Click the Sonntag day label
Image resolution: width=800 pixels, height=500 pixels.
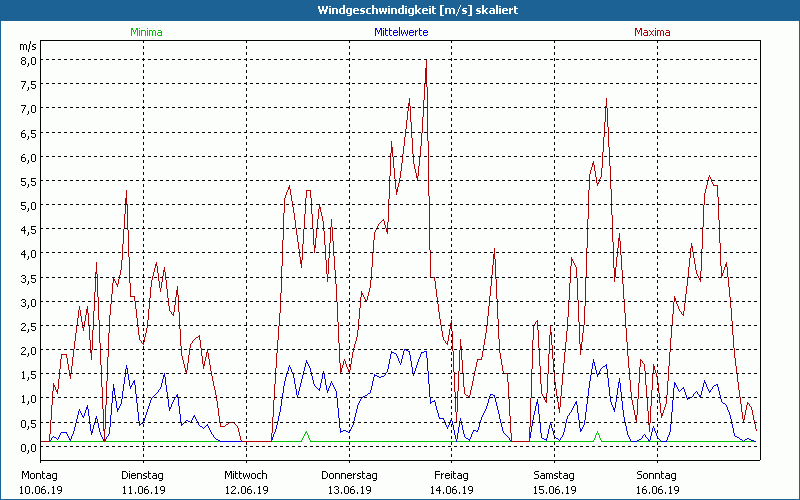(656, 475)
